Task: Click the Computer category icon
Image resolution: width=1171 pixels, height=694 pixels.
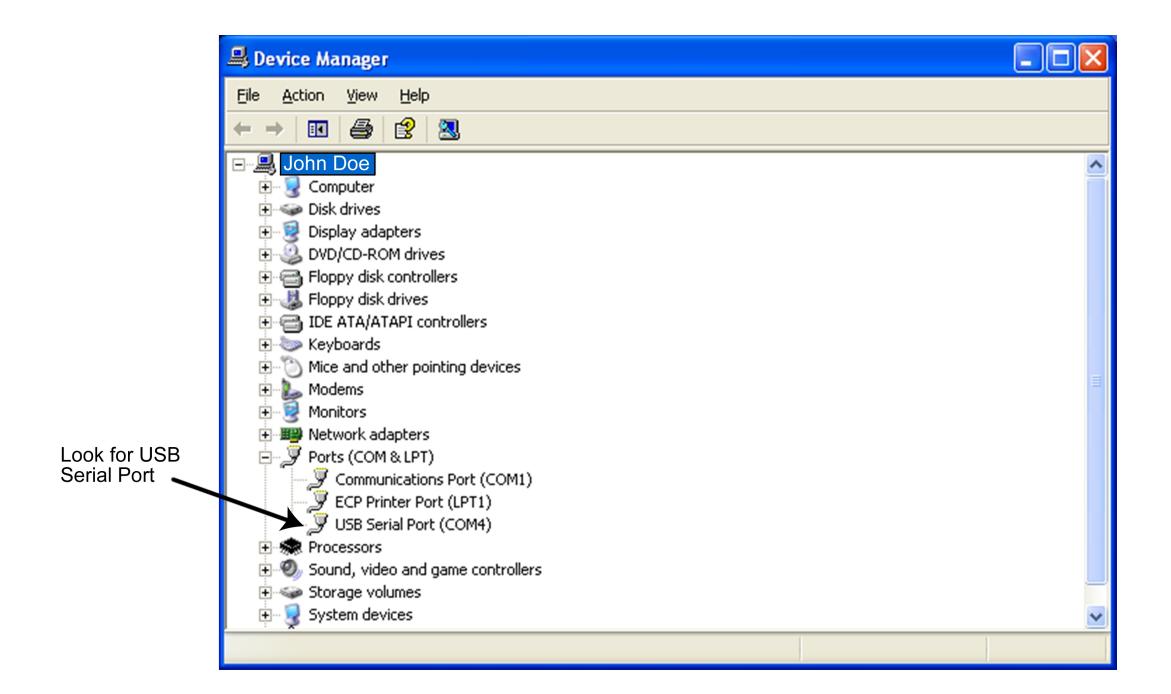Action: tap(292, 187)
